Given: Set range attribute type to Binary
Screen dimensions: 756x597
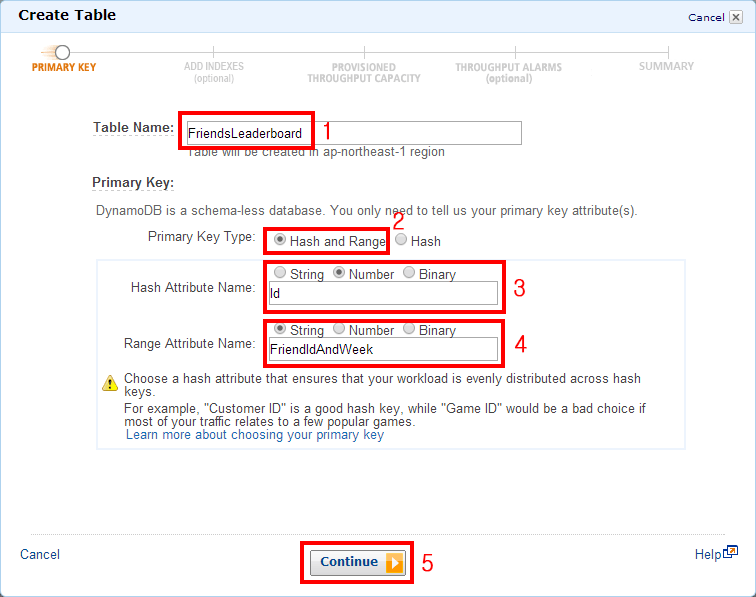Looking at the screenshot, I should click(409, 329).
